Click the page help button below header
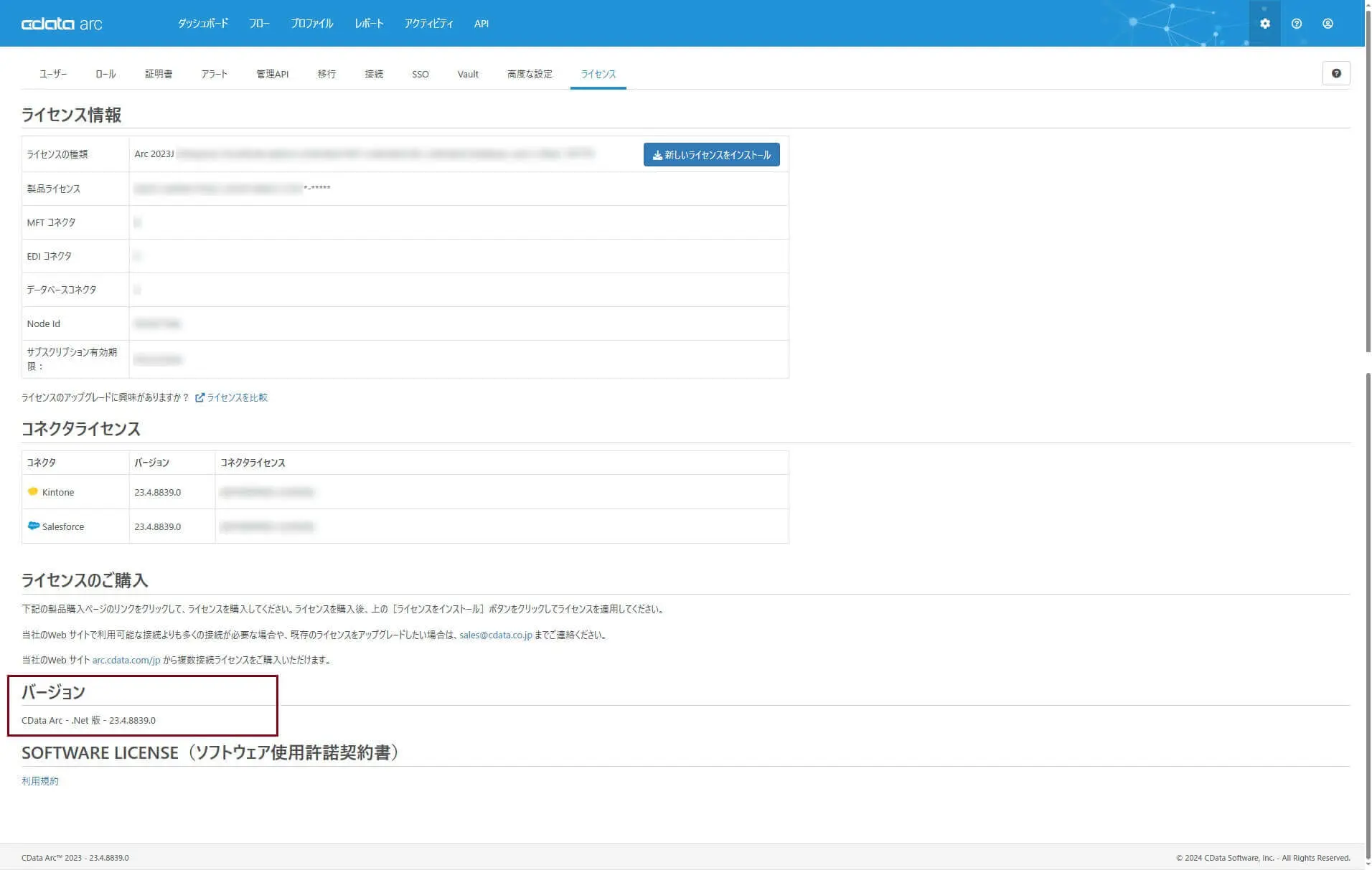1372x870 pixels. (x=1335, y=73)
